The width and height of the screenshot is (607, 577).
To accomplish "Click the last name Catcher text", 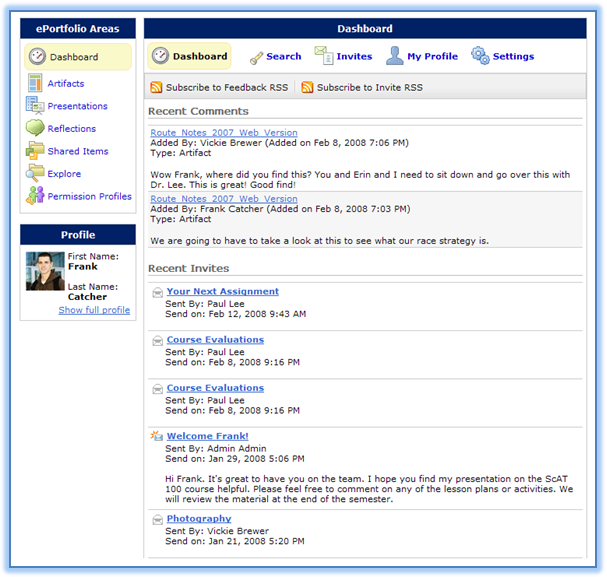I will (x=87, y=297).
